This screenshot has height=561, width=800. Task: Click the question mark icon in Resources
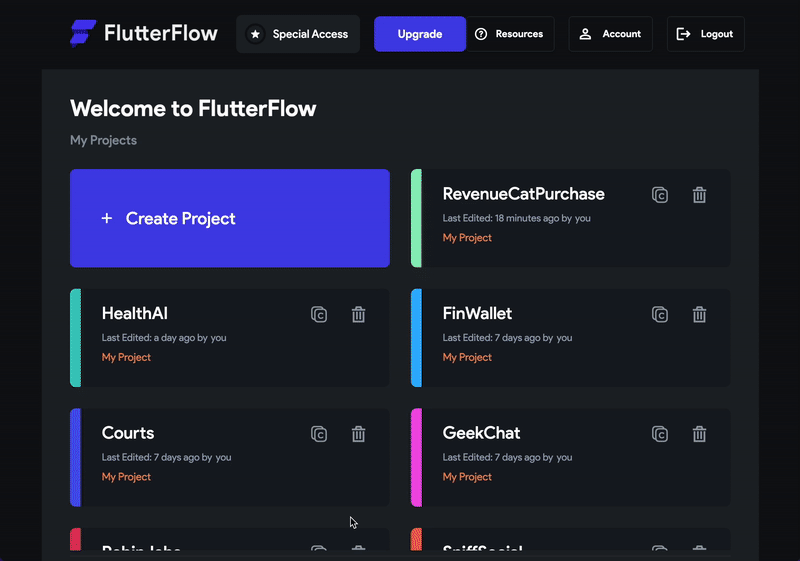481,34
